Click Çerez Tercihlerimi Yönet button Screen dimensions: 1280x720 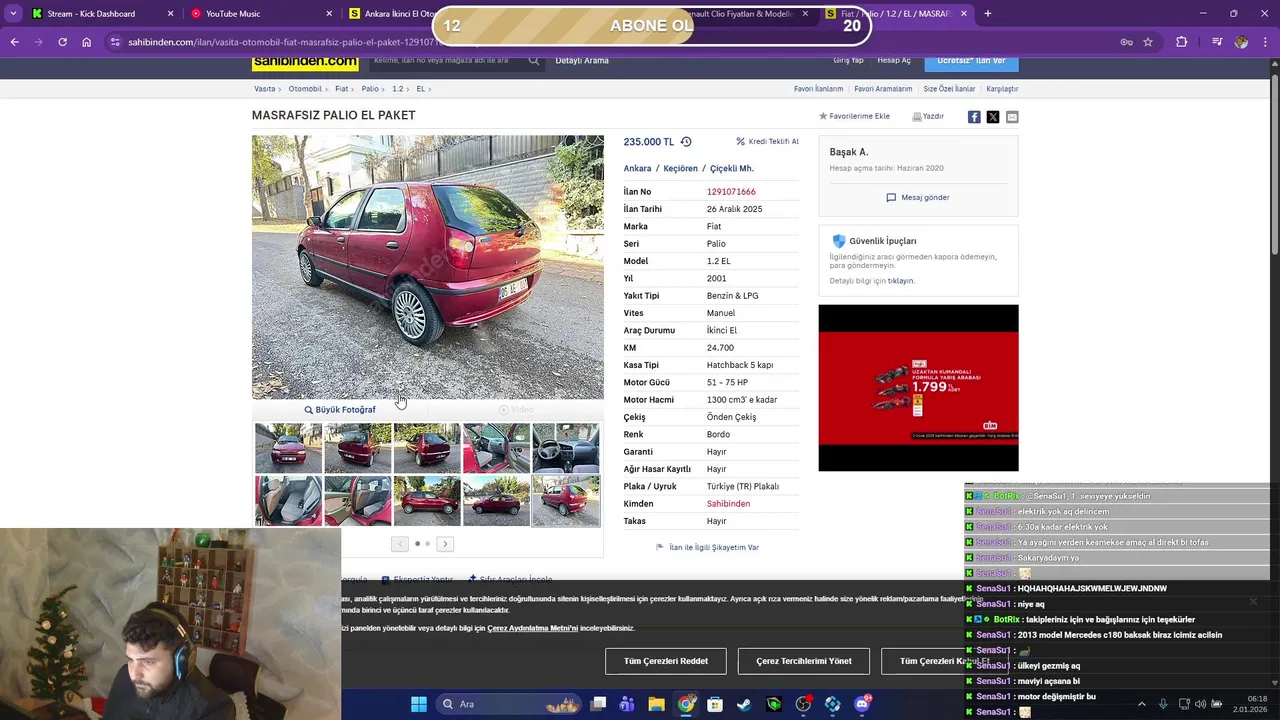pyautogui.click(x=804, y=661)
